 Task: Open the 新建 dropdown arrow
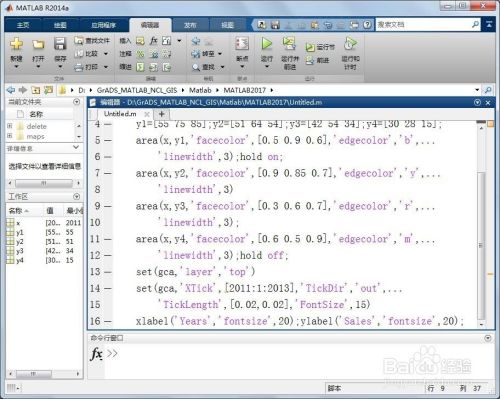16,67
